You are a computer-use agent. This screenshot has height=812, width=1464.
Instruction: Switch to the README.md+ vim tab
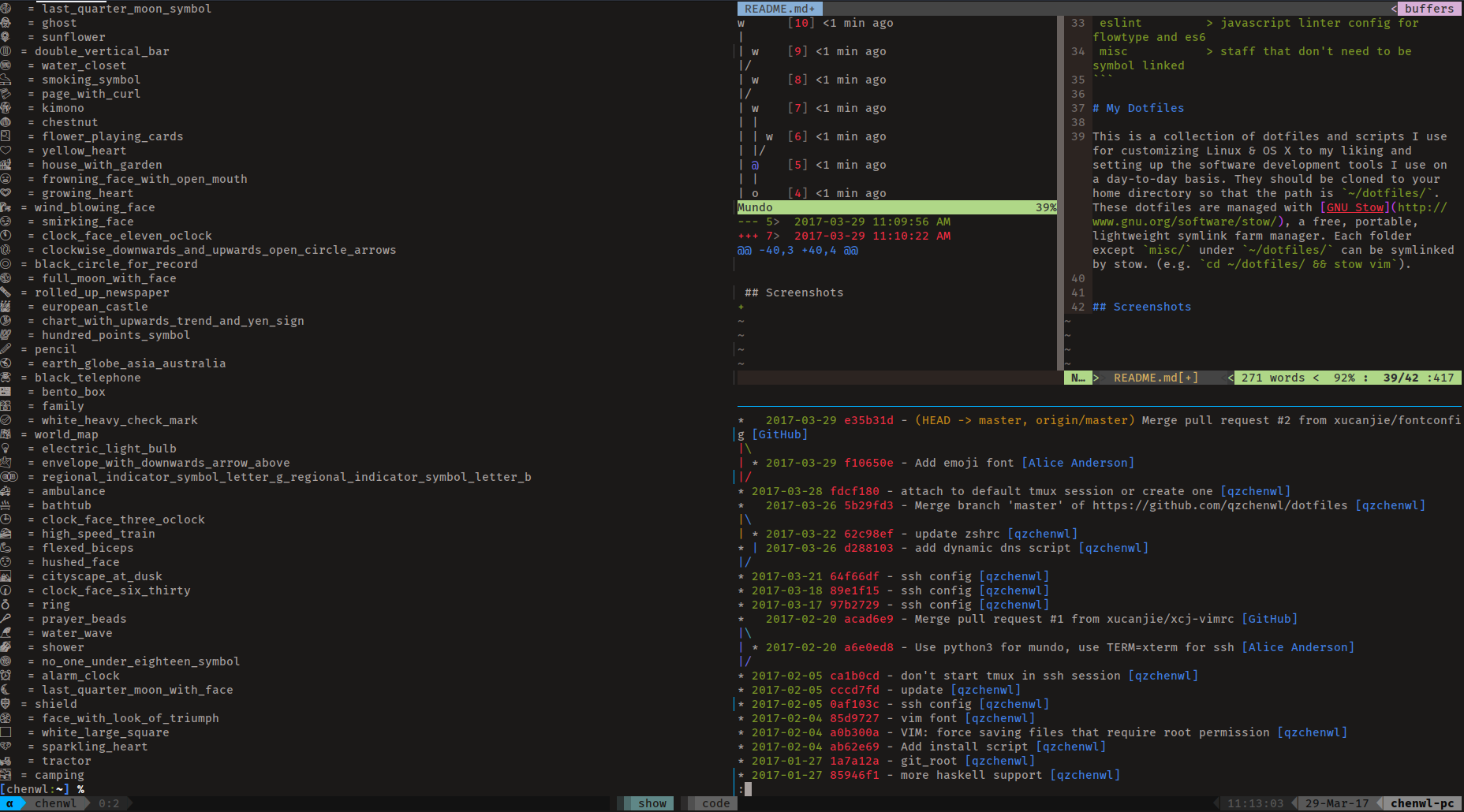point(779,9)
